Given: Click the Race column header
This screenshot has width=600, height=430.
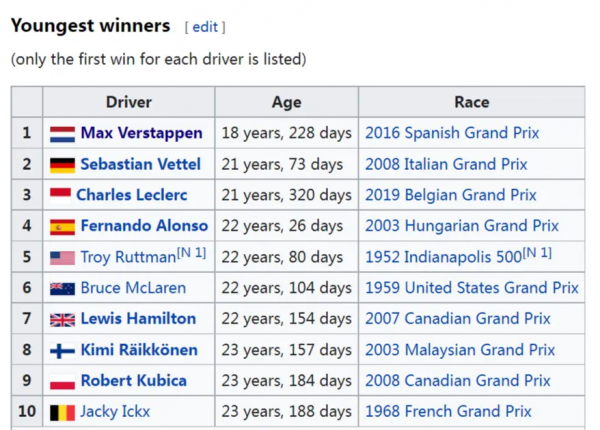Looking at the screenshot, I should click(x=472, y=102).
